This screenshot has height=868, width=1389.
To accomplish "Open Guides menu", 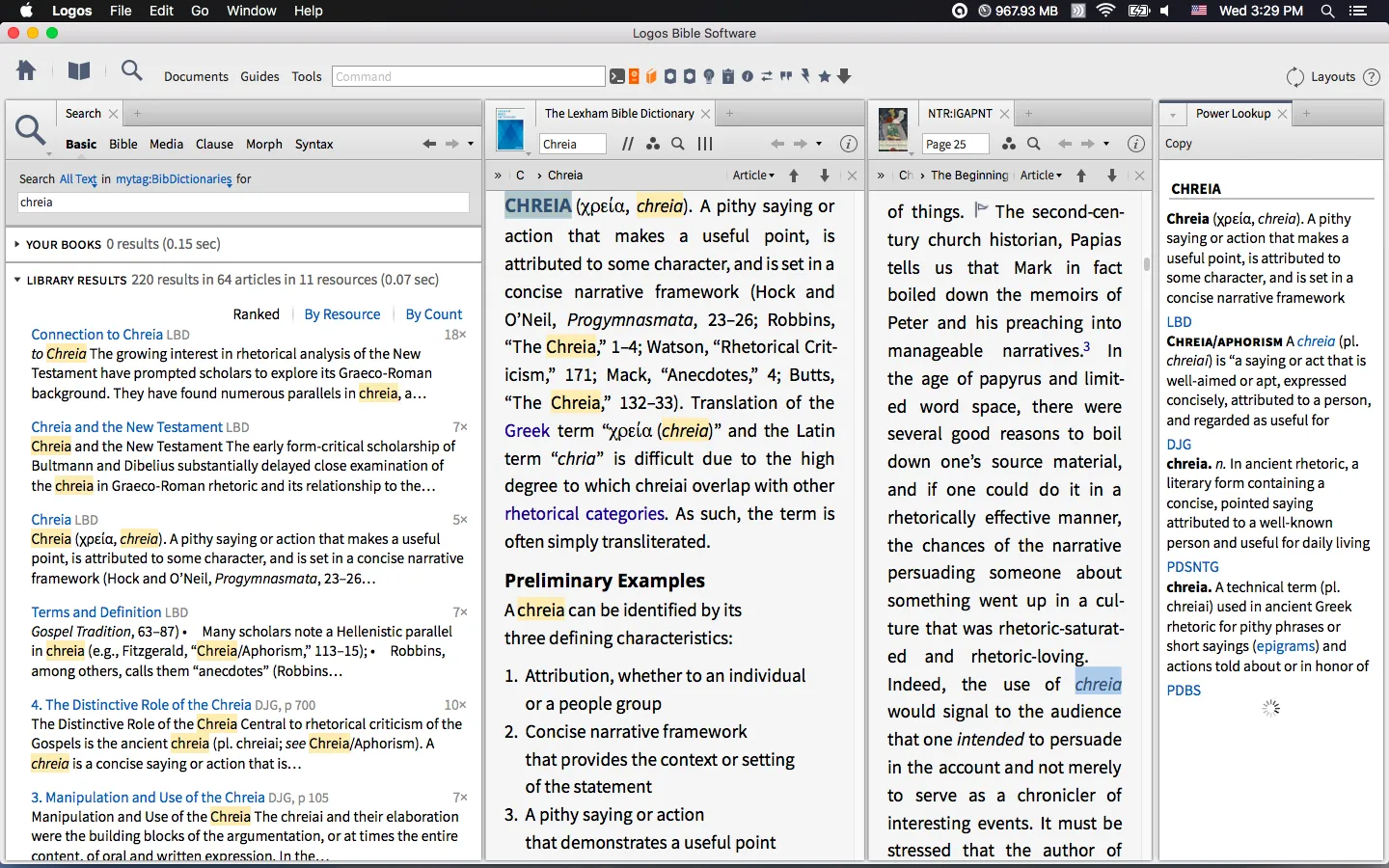I will point(259,76).
